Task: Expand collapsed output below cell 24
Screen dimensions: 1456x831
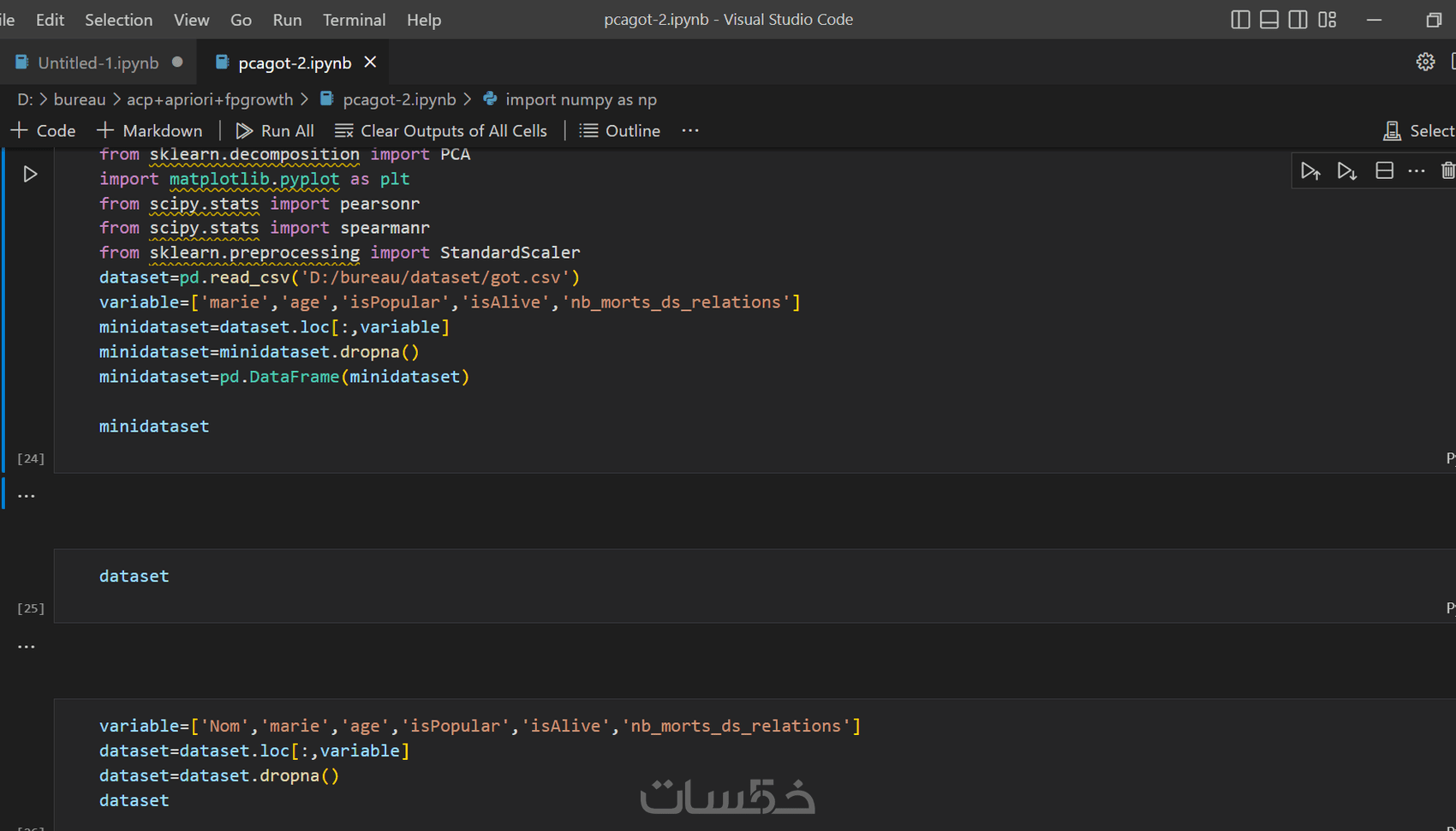Action: pos(27,496)
